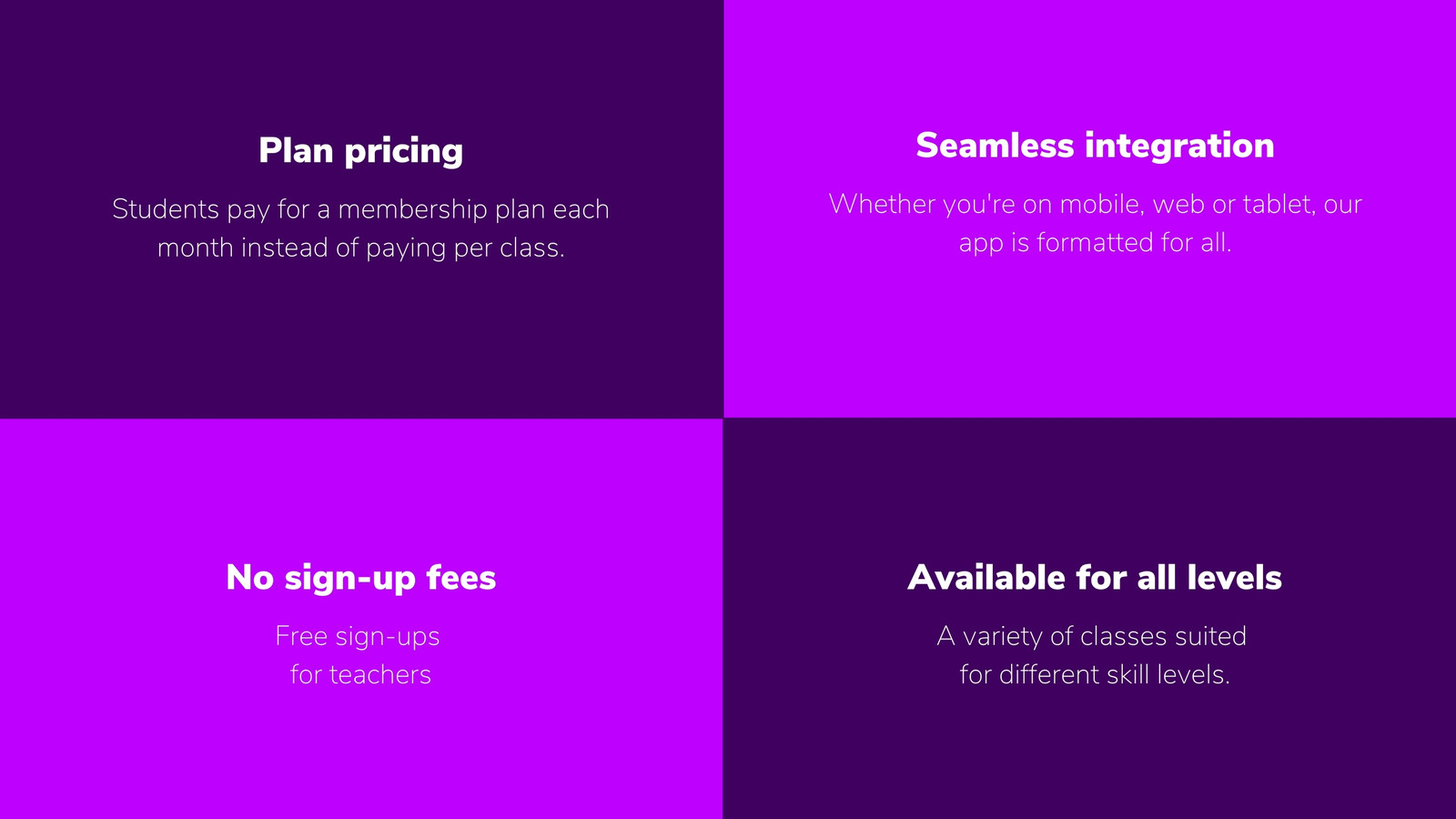The height and width of the screenshot is (819, 1456).
Task: Select the "Plan pricing" heading
Action: 361,151
